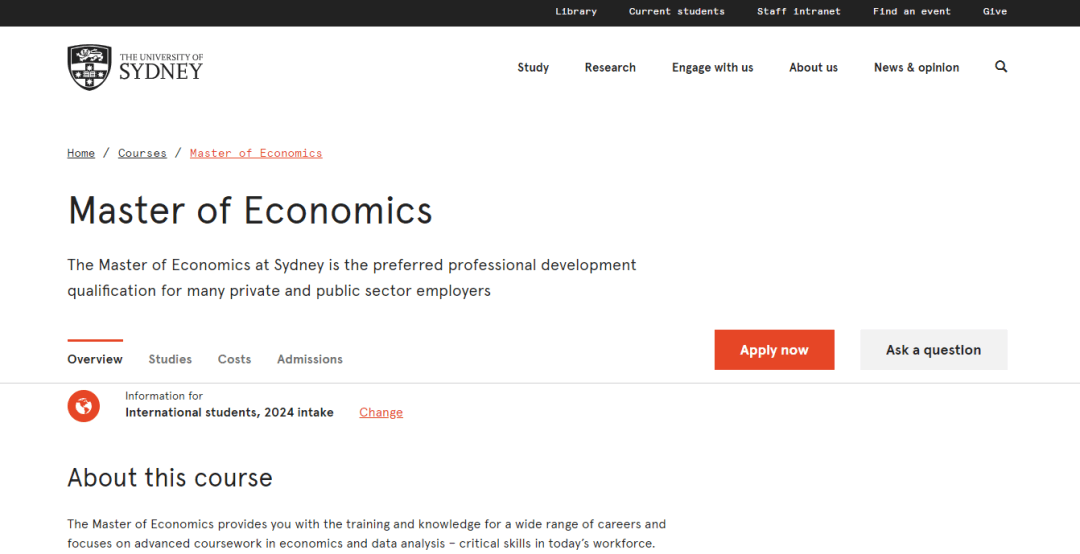Go to Home breadcrumb link
The image size is (1080, 554).
pos(81,153)
